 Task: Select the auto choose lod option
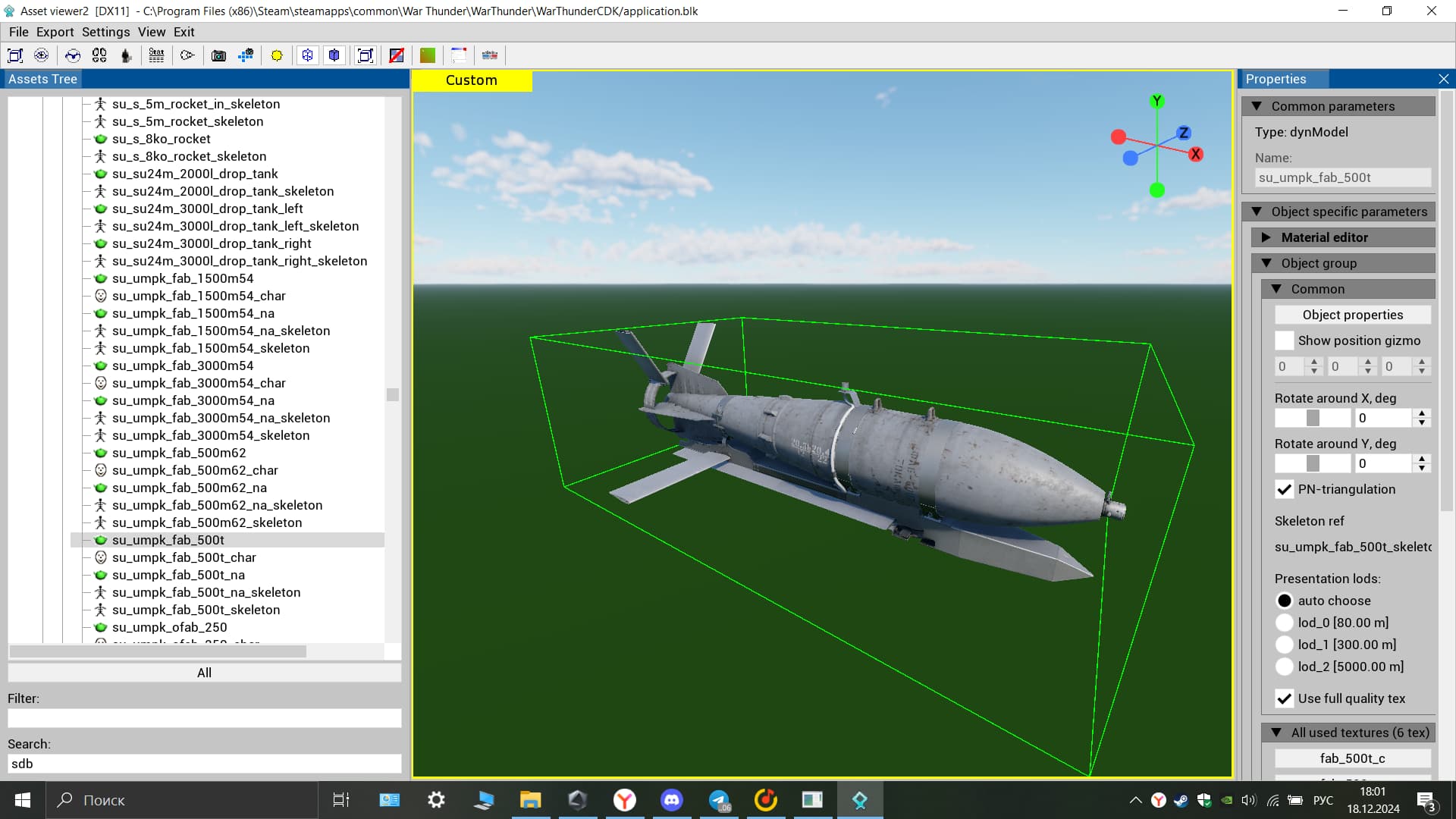click(1284, 601)
